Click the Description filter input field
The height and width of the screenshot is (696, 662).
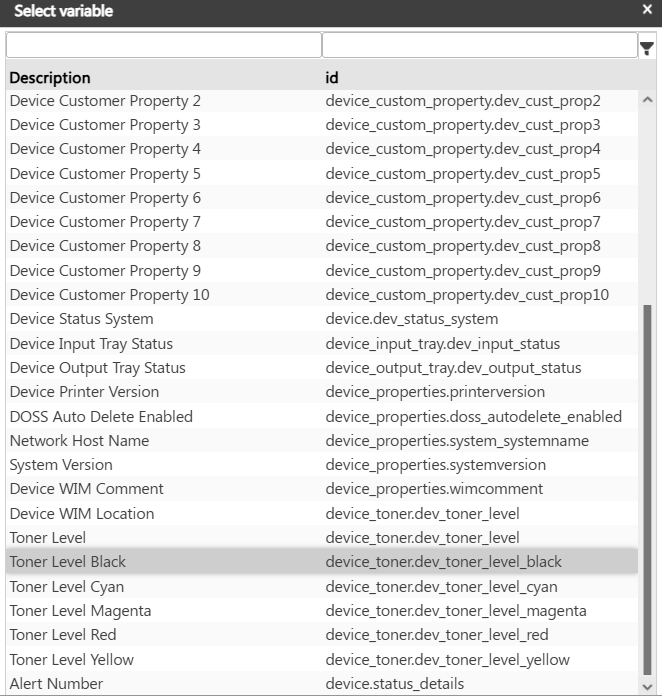point(163,46)
